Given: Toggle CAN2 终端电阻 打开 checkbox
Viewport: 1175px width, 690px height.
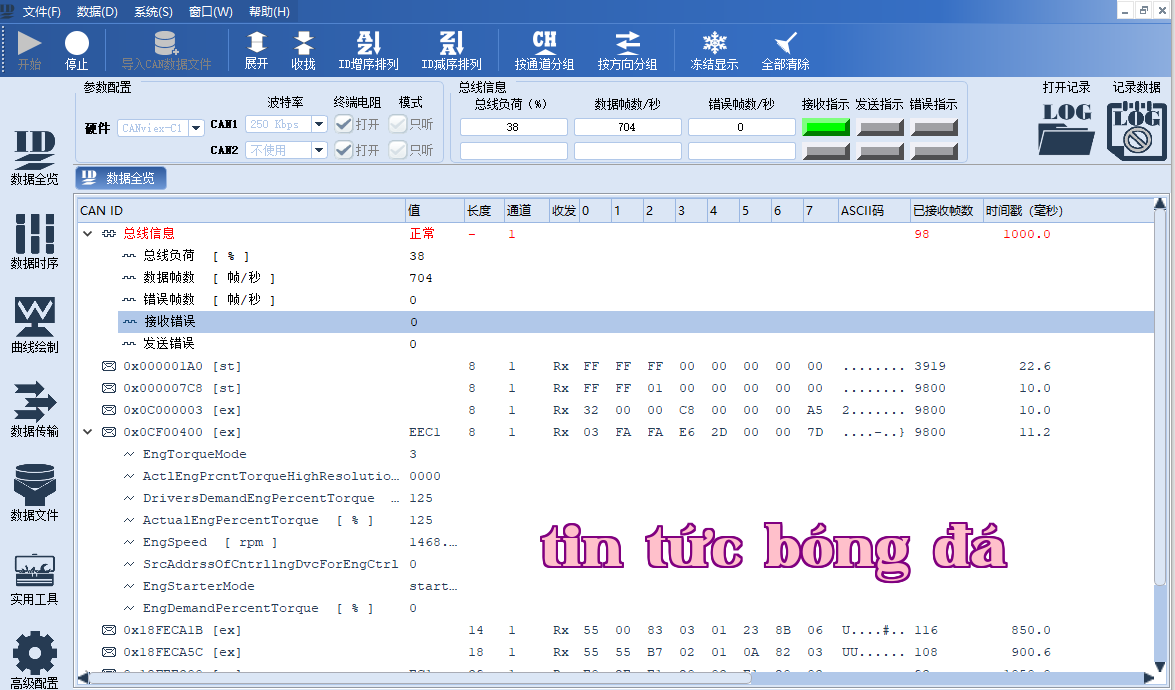Looking at the screenshot, I should pyautogui.click(x=344, y=150).
